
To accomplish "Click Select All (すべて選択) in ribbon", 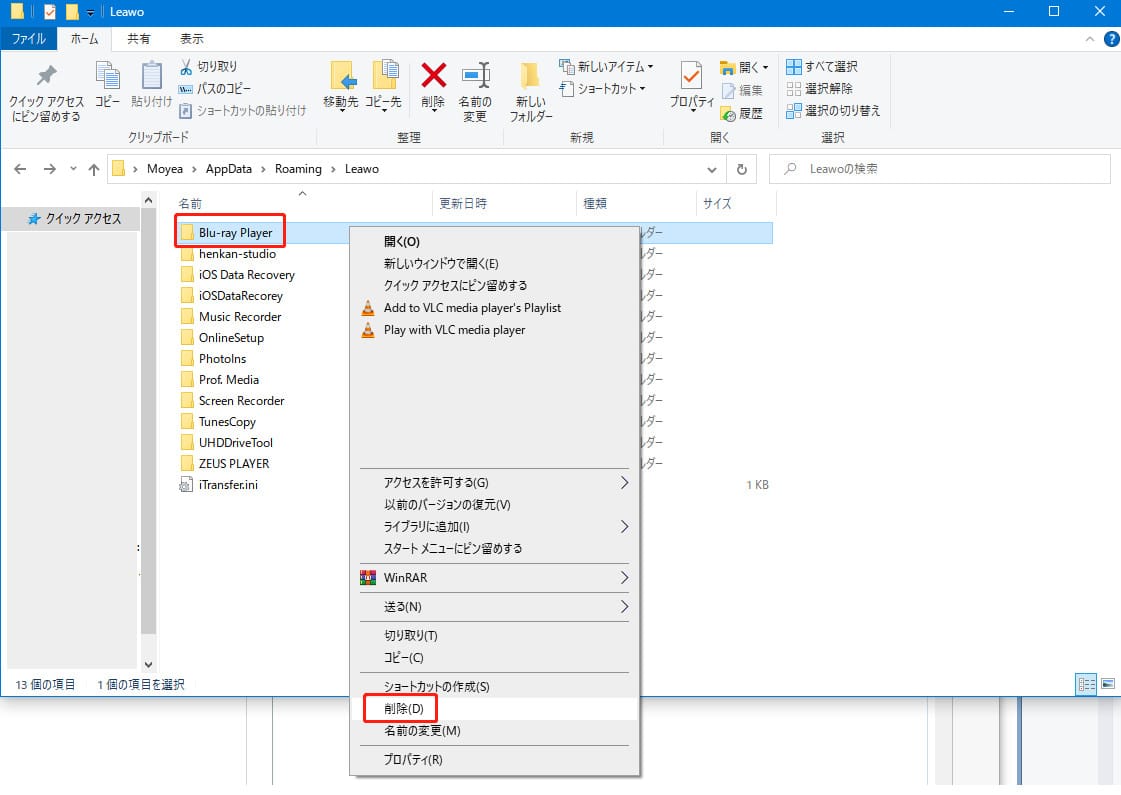I will tap(821, 67).
